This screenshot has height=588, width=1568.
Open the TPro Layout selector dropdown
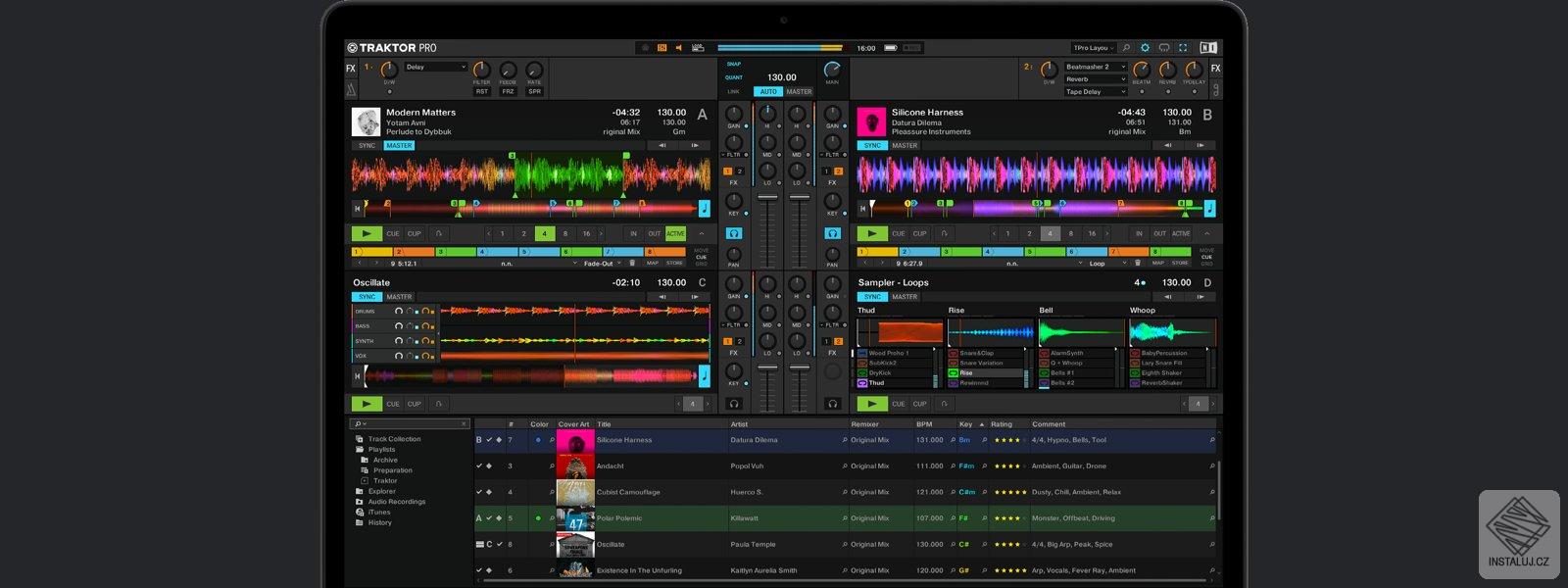[1093, 47]
